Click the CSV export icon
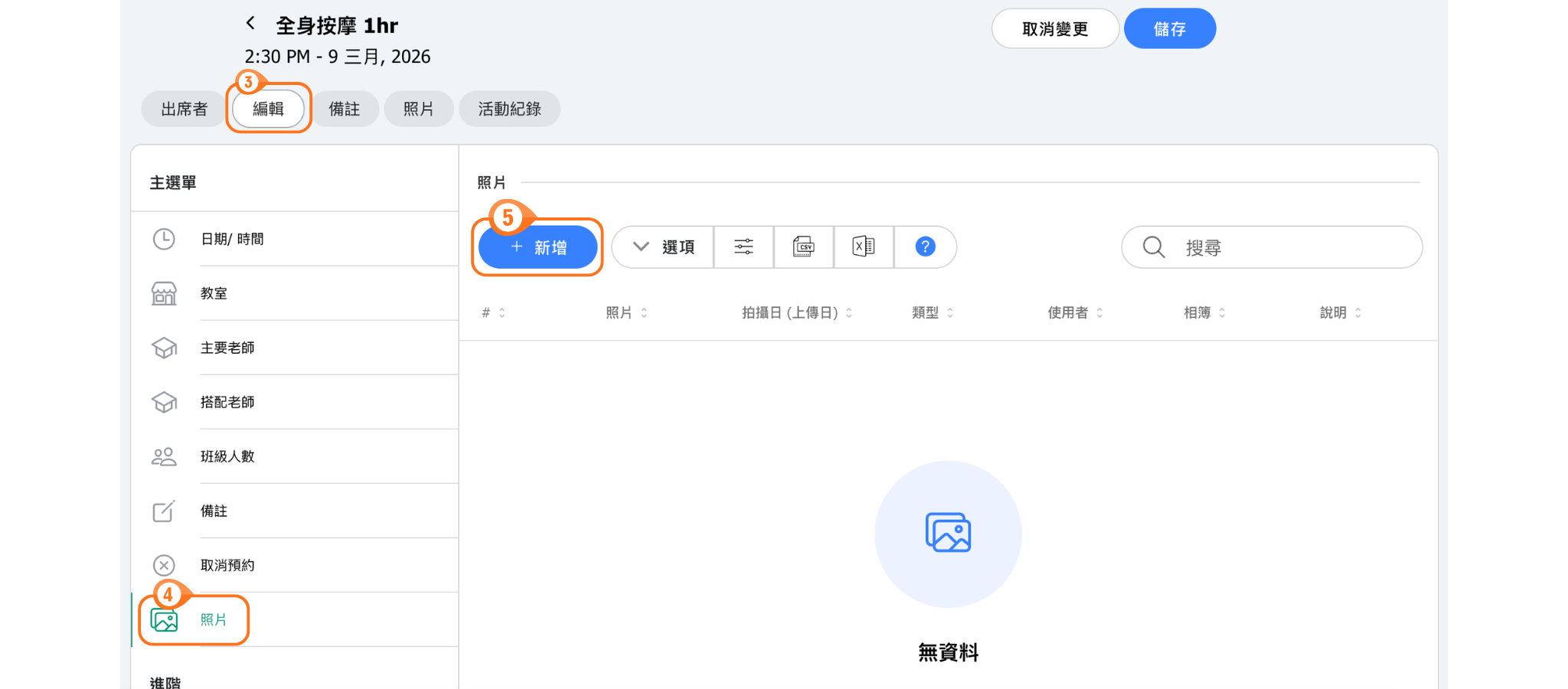The image size is (1568, 689). [803, 247]
